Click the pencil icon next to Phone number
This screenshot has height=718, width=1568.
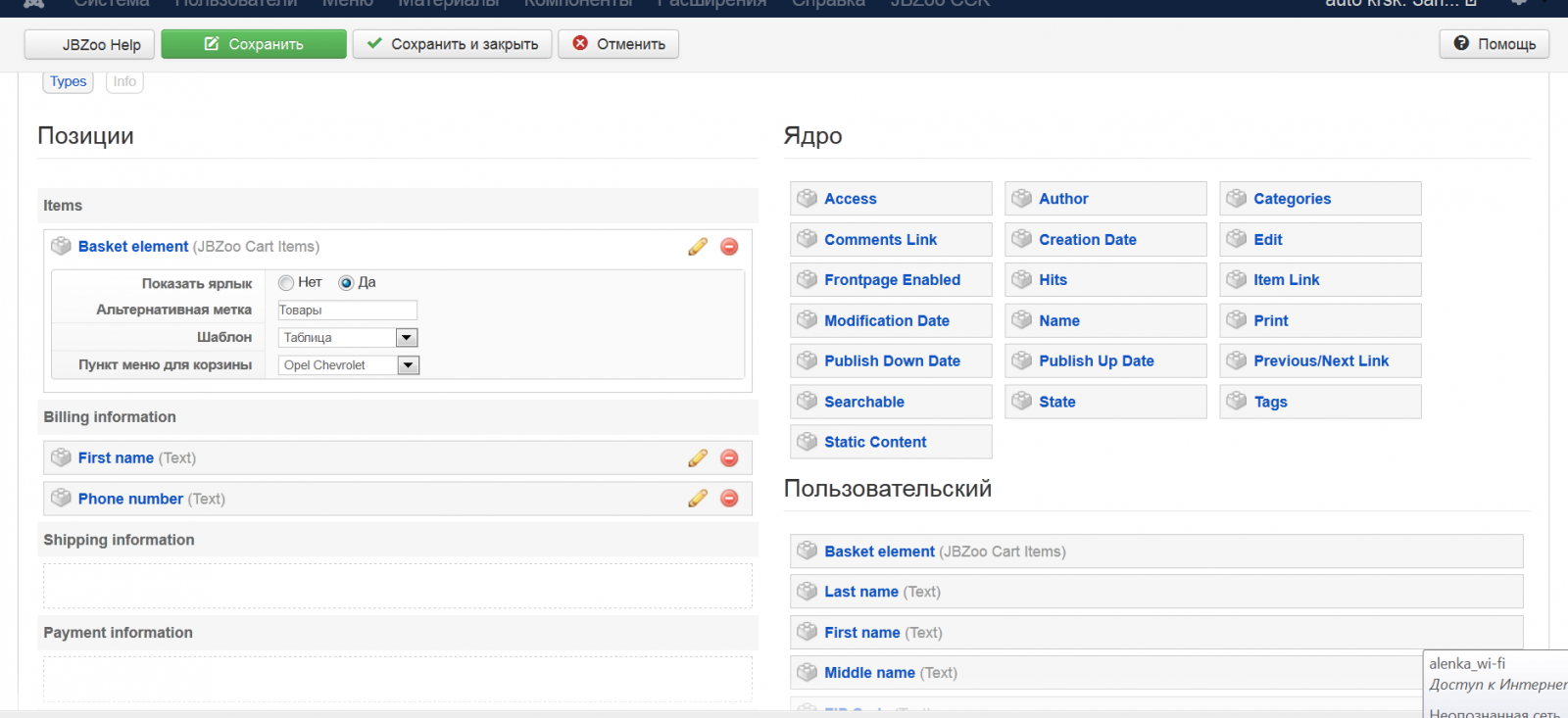click(x=698, y=499)
